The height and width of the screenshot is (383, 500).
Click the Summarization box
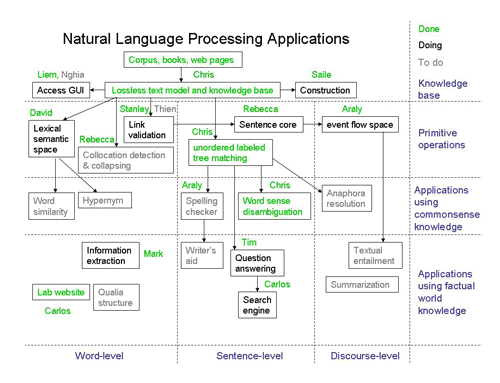click(362, 284)
